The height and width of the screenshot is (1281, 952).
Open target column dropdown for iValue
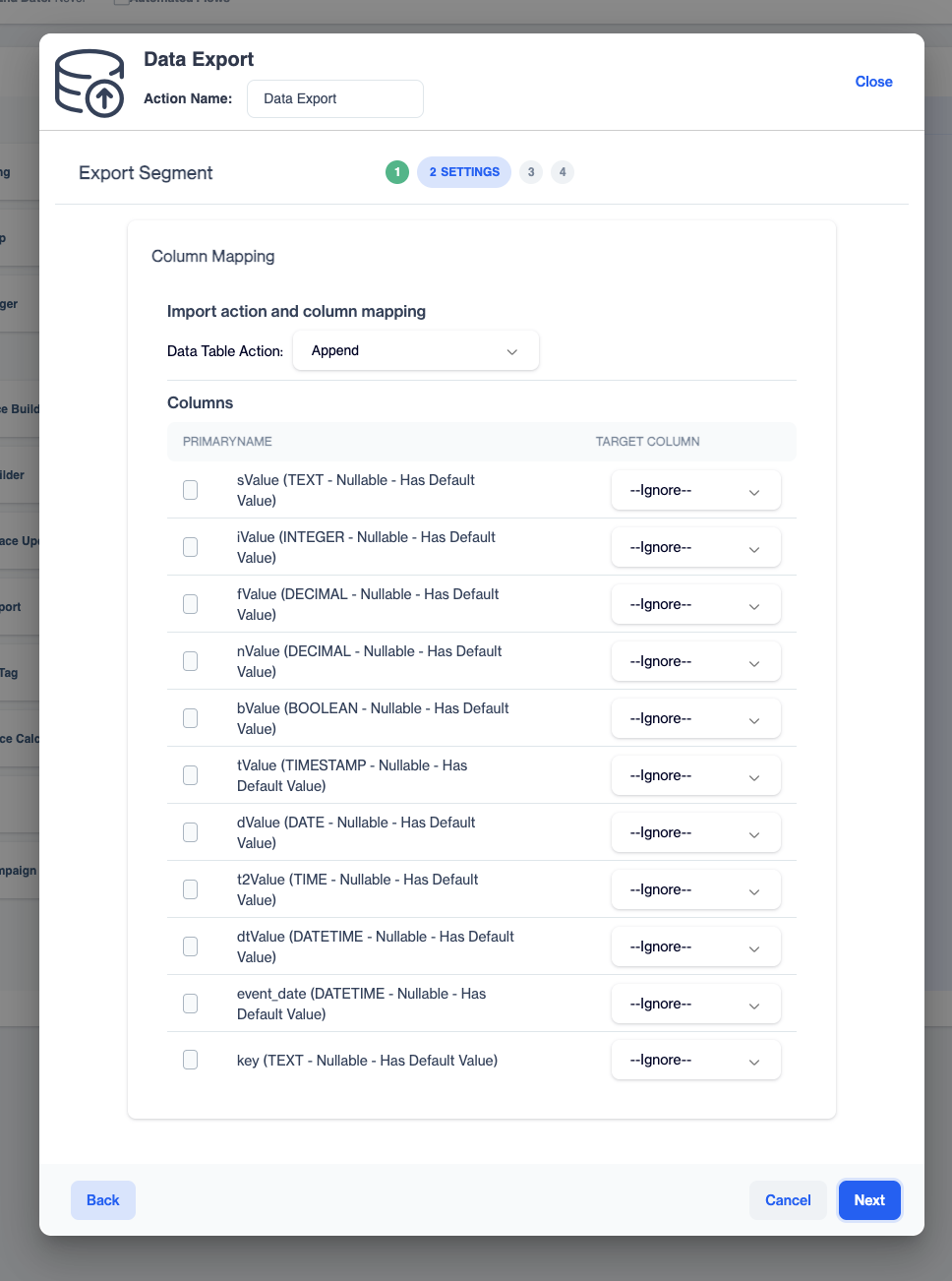pos(696,547)
